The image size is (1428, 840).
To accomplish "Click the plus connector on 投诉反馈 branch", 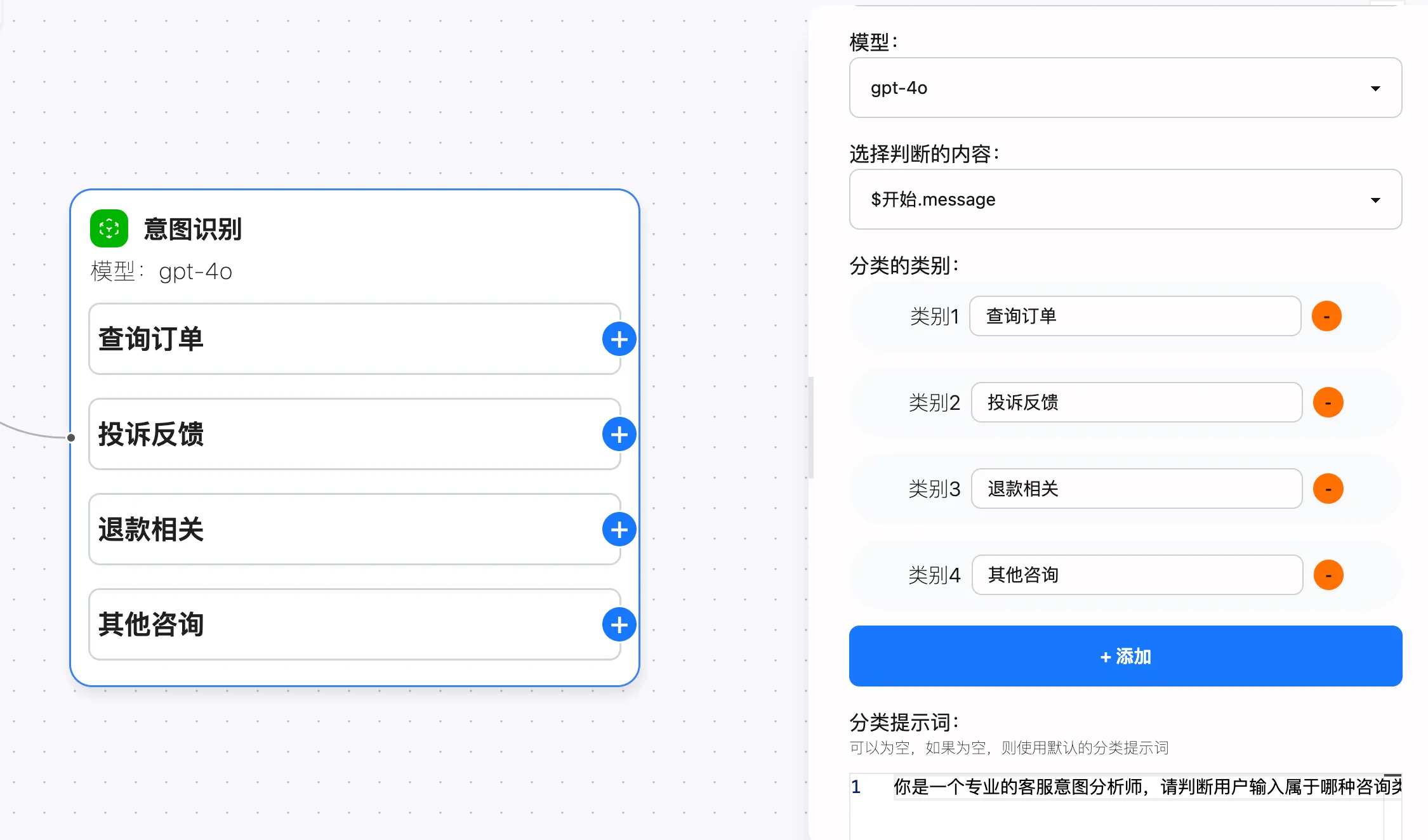I will 619,435.
